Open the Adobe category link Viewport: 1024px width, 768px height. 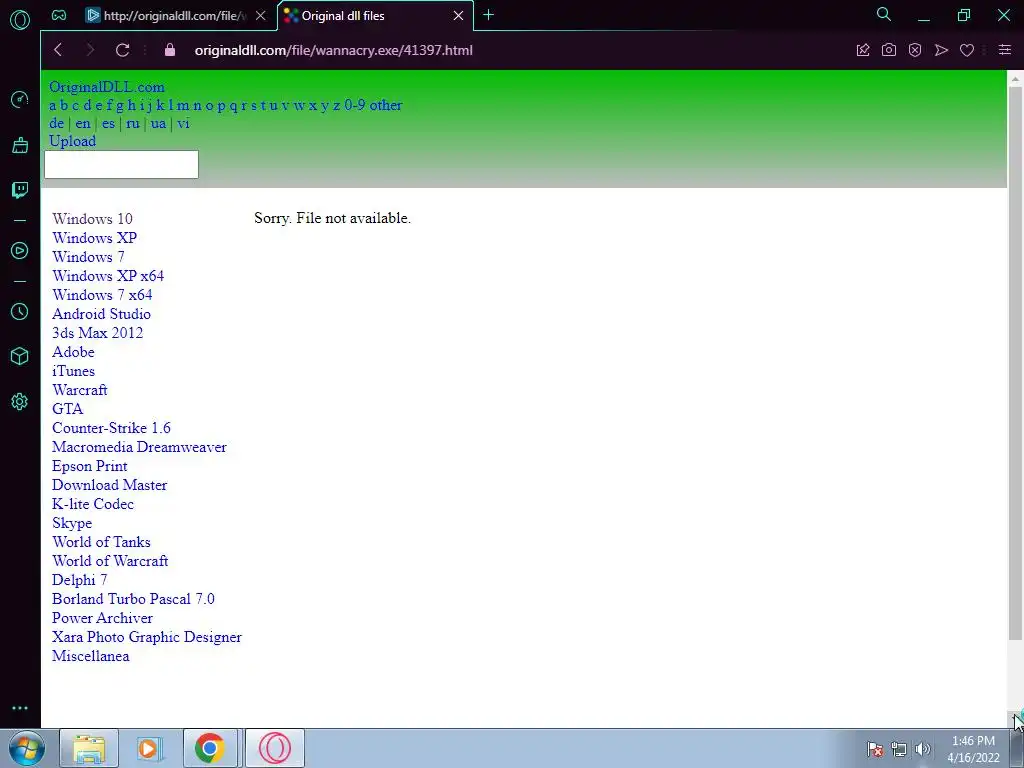point(73,351)
